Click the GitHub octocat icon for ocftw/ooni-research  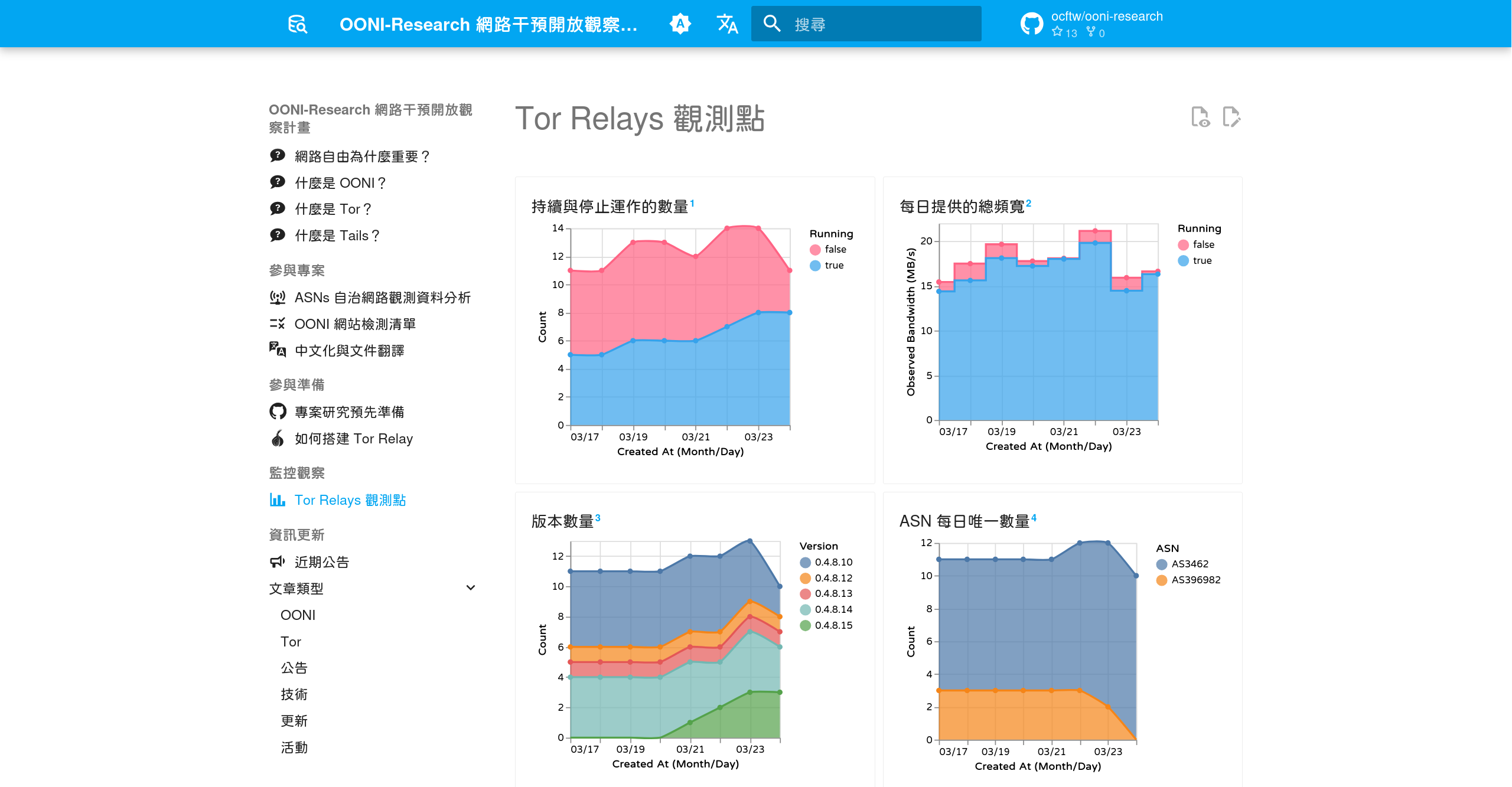click(x=1031, y=24)
